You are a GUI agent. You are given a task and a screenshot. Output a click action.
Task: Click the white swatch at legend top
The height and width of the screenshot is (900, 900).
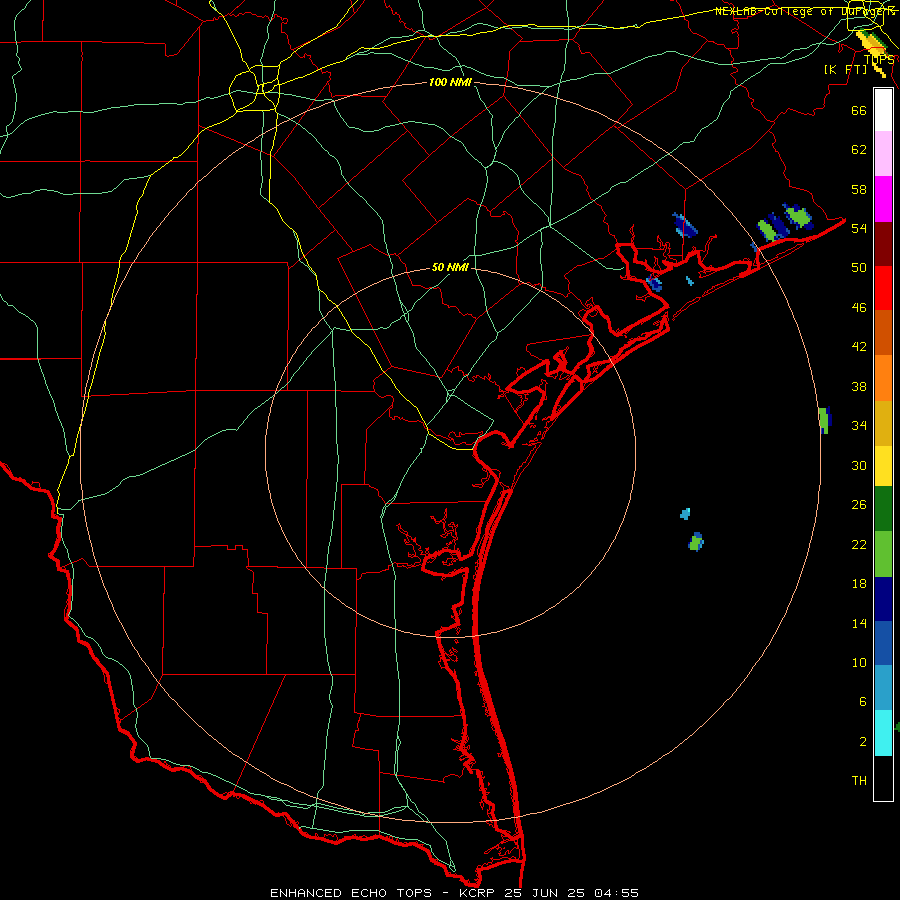883,110
